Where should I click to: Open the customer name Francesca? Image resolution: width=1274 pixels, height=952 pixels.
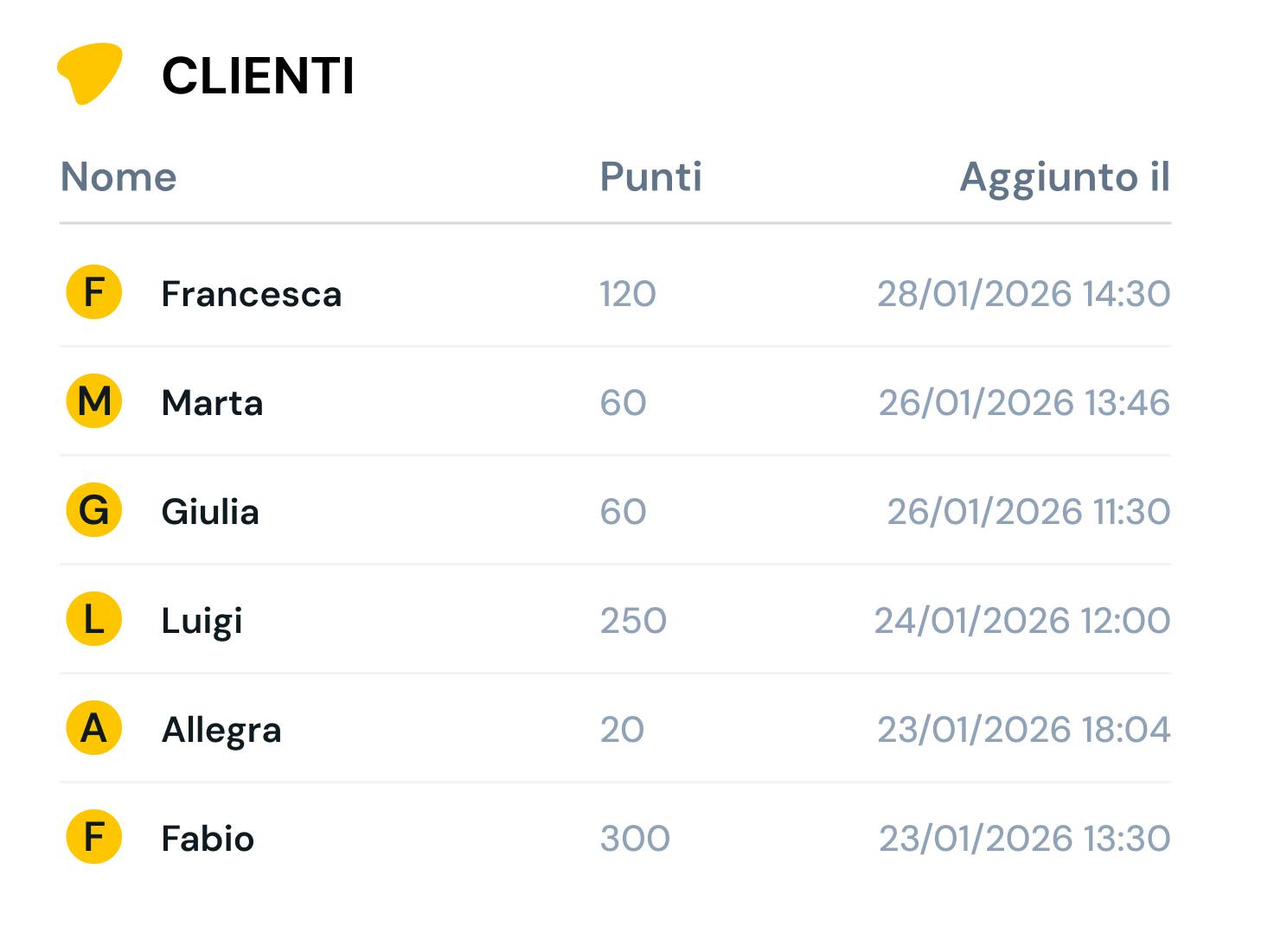[x=251, y=294]
